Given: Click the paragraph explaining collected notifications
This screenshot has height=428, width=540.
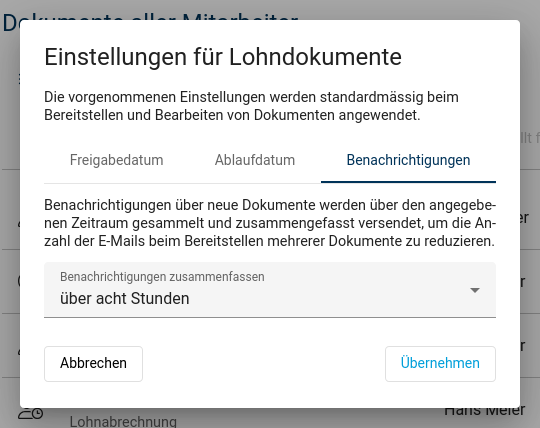Looking at the screenshot, I should point(270,223).
